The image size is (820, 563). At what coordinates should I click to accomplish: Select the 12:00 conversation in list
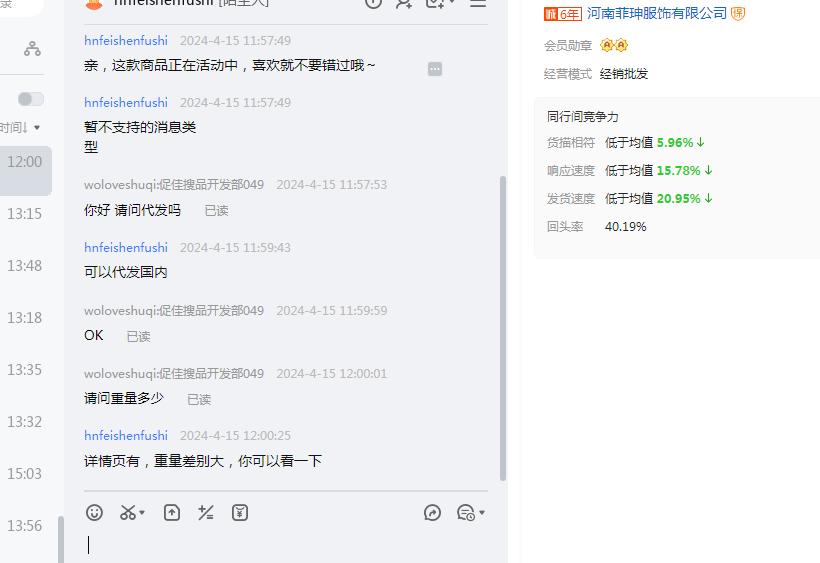(x=25, y=162)
